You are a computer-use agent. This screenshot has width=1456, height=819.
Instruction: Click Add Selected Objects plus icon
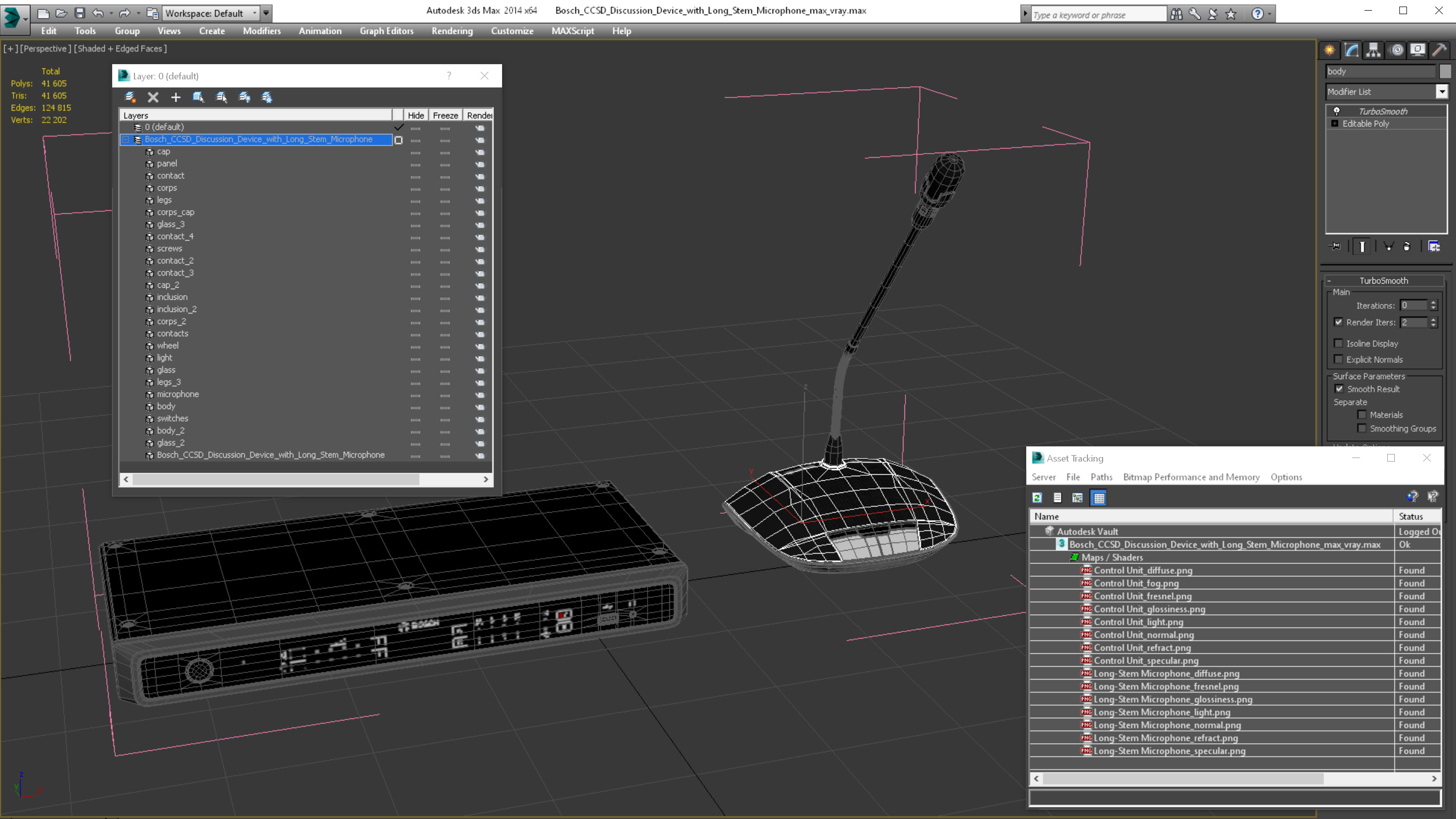click(176, 97)
